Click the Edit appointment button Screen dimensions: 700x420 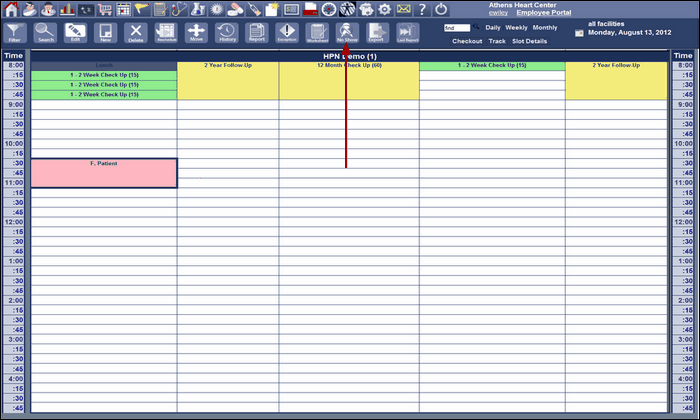75,32
